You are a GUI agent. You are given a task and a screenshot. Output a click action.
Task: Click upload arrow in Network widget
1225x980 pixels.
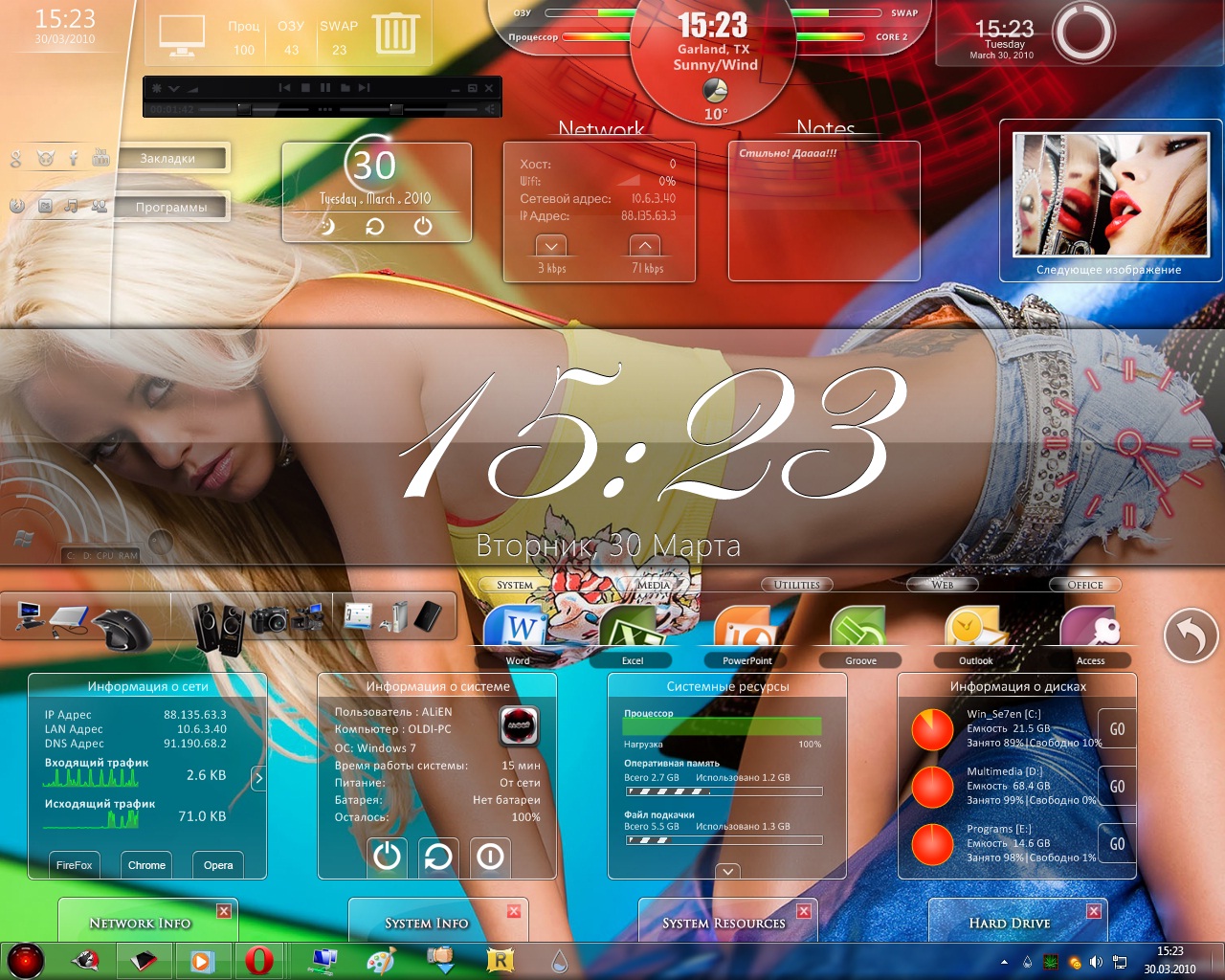click(645, 246)
